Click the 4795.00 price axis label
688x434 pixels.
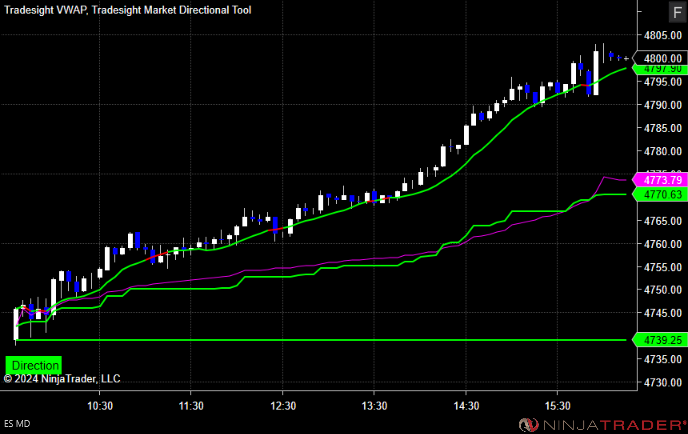pos(663,82)
